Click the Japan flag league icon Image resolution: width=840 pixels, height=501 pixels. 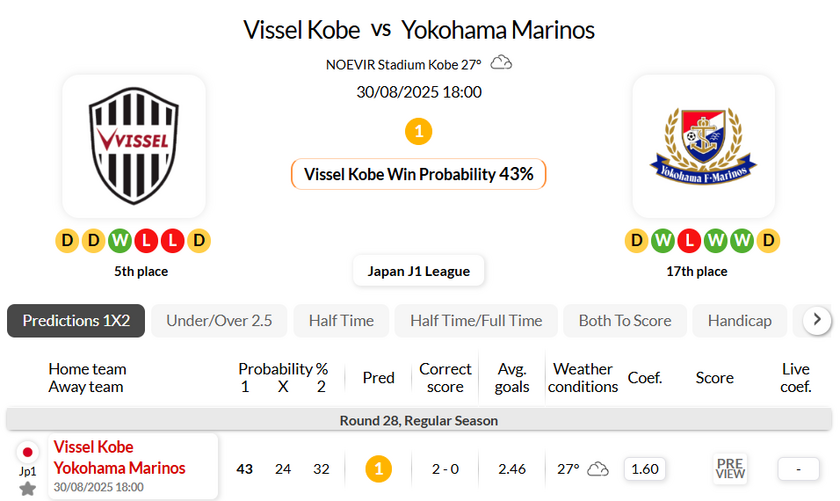click(28, 451)
